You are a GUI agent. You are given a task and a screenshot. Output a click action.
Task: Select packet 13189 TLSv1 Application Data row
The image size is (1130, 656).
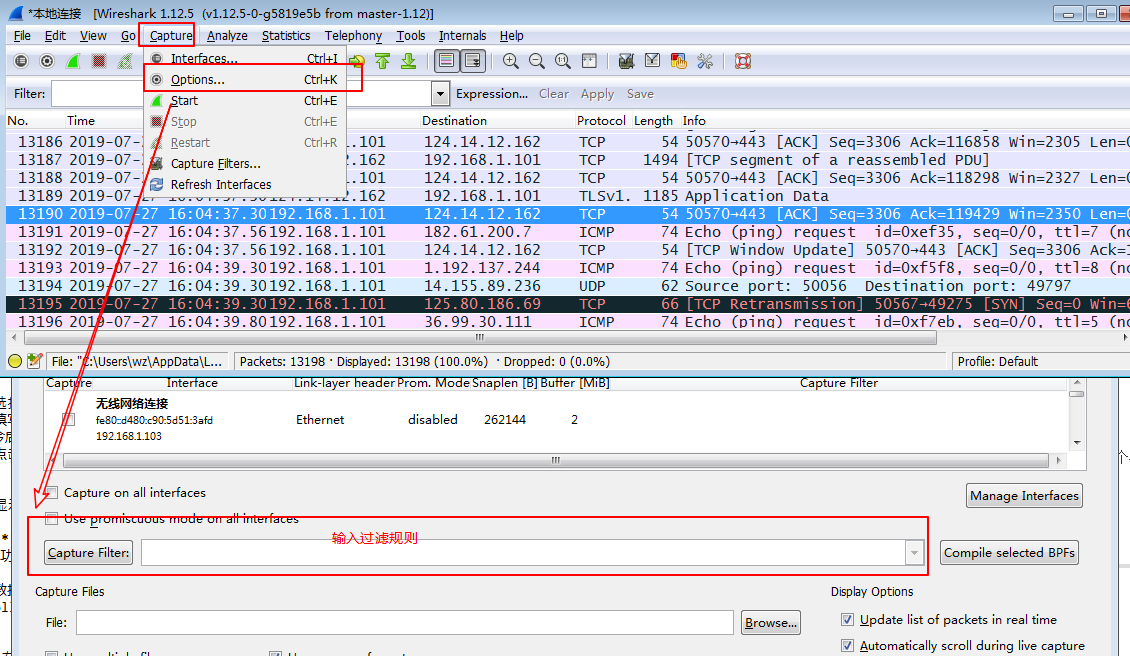coord(567,196)
